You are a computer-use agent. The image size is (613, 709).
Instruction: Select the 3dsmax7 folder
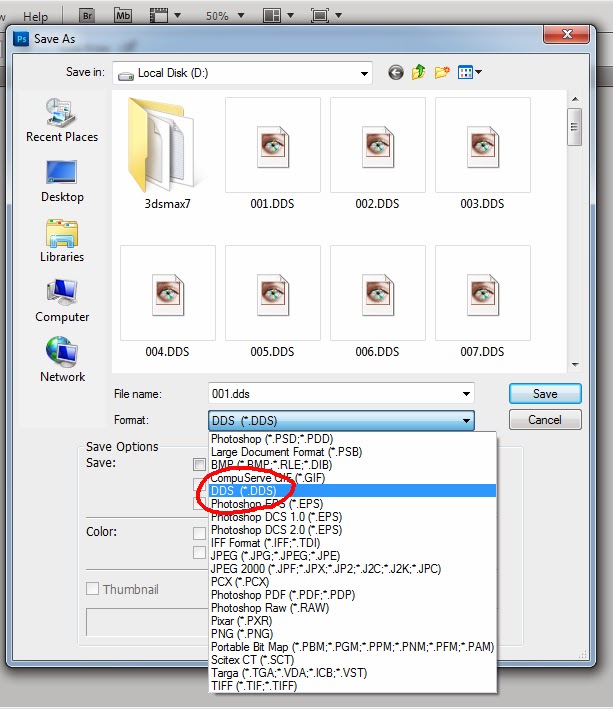pyautogui.click(x=167, y=154)
